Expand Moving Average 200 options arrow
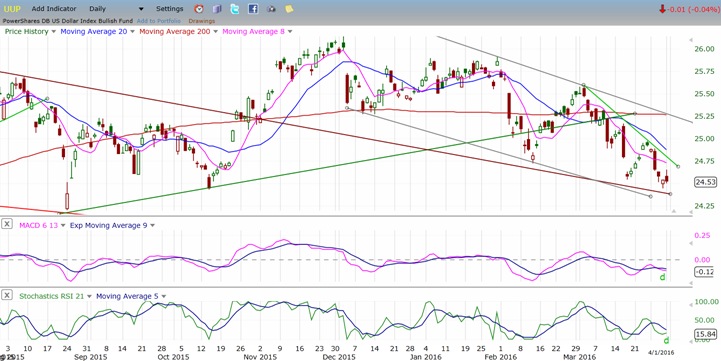 click(215, 32)
